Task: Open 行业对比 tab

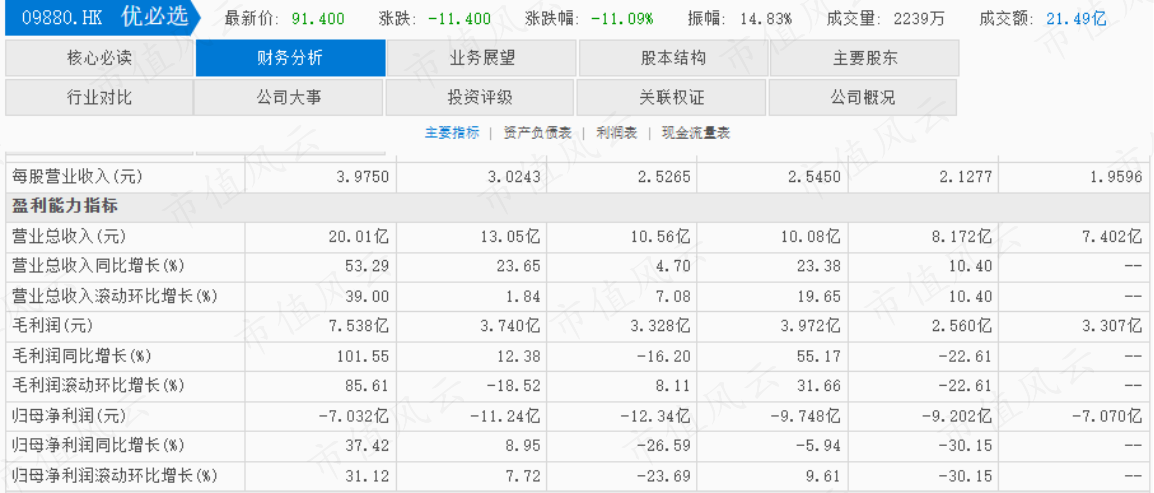Action: (x=99, y=97)
